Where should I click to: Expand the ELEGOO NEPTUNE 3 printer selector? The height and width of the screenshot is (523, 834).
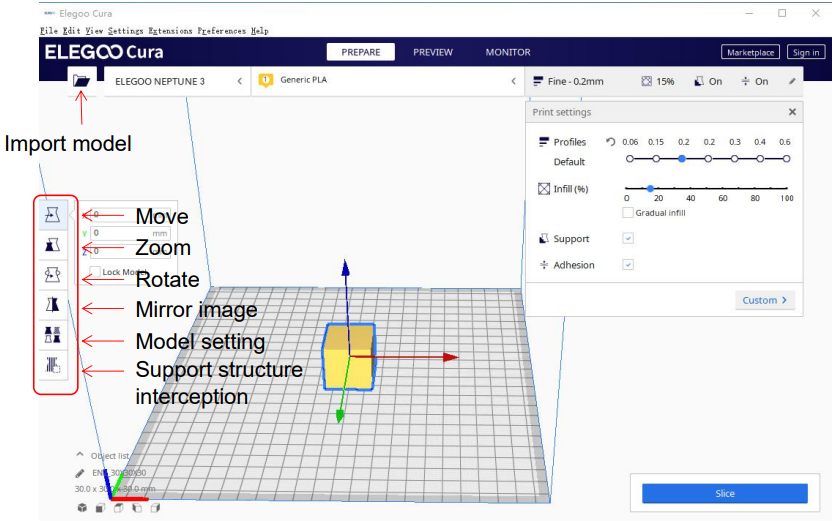tap(178, 81)
